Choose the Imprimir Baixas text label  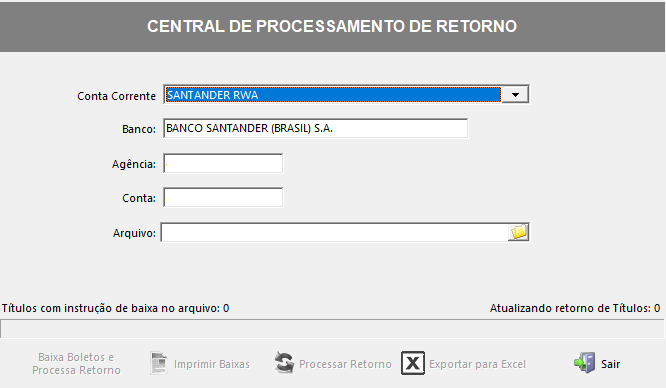pos(212,364)
